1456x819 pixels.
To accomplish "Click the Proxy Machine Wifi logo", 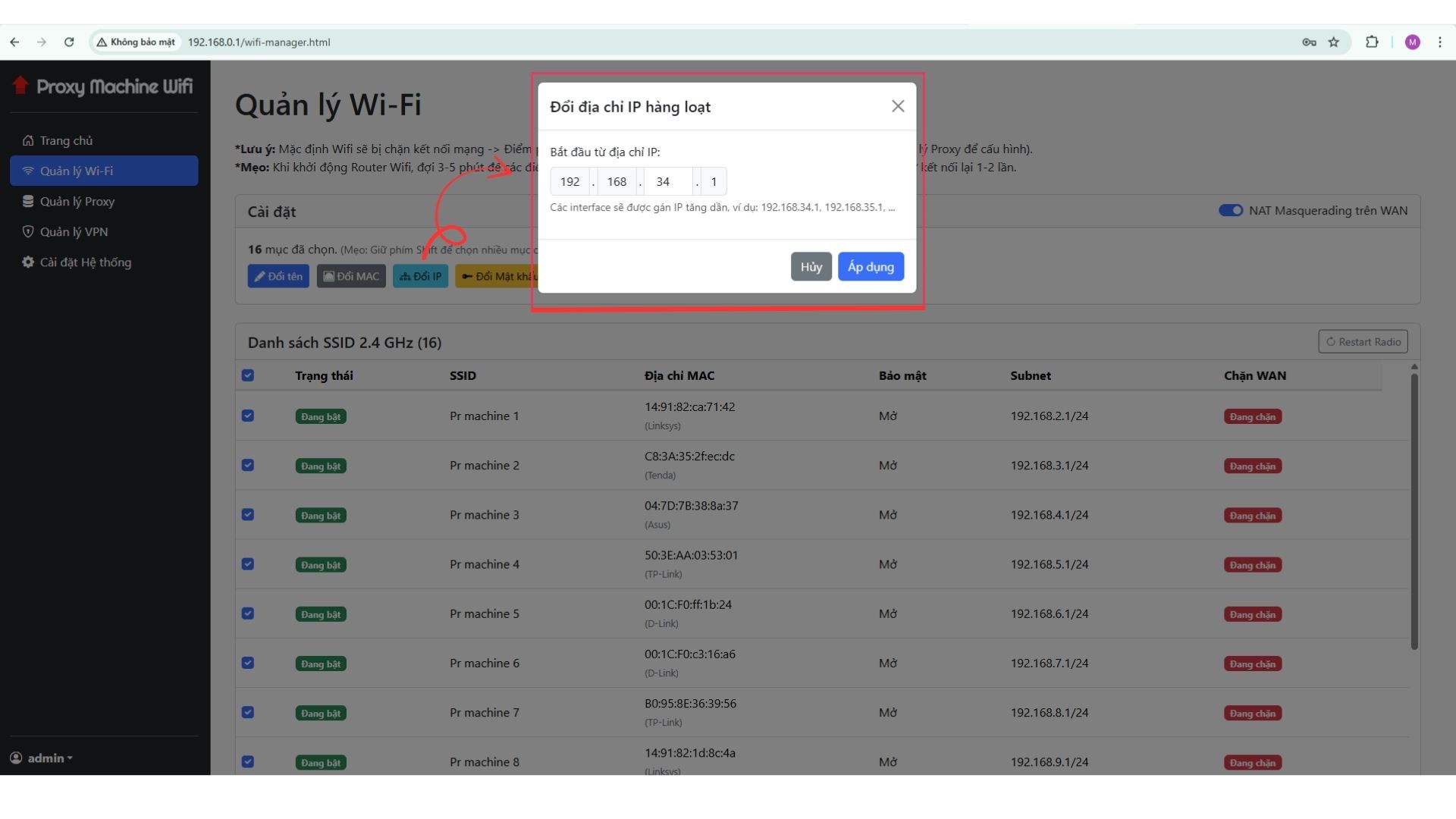I will coord(103,86).
